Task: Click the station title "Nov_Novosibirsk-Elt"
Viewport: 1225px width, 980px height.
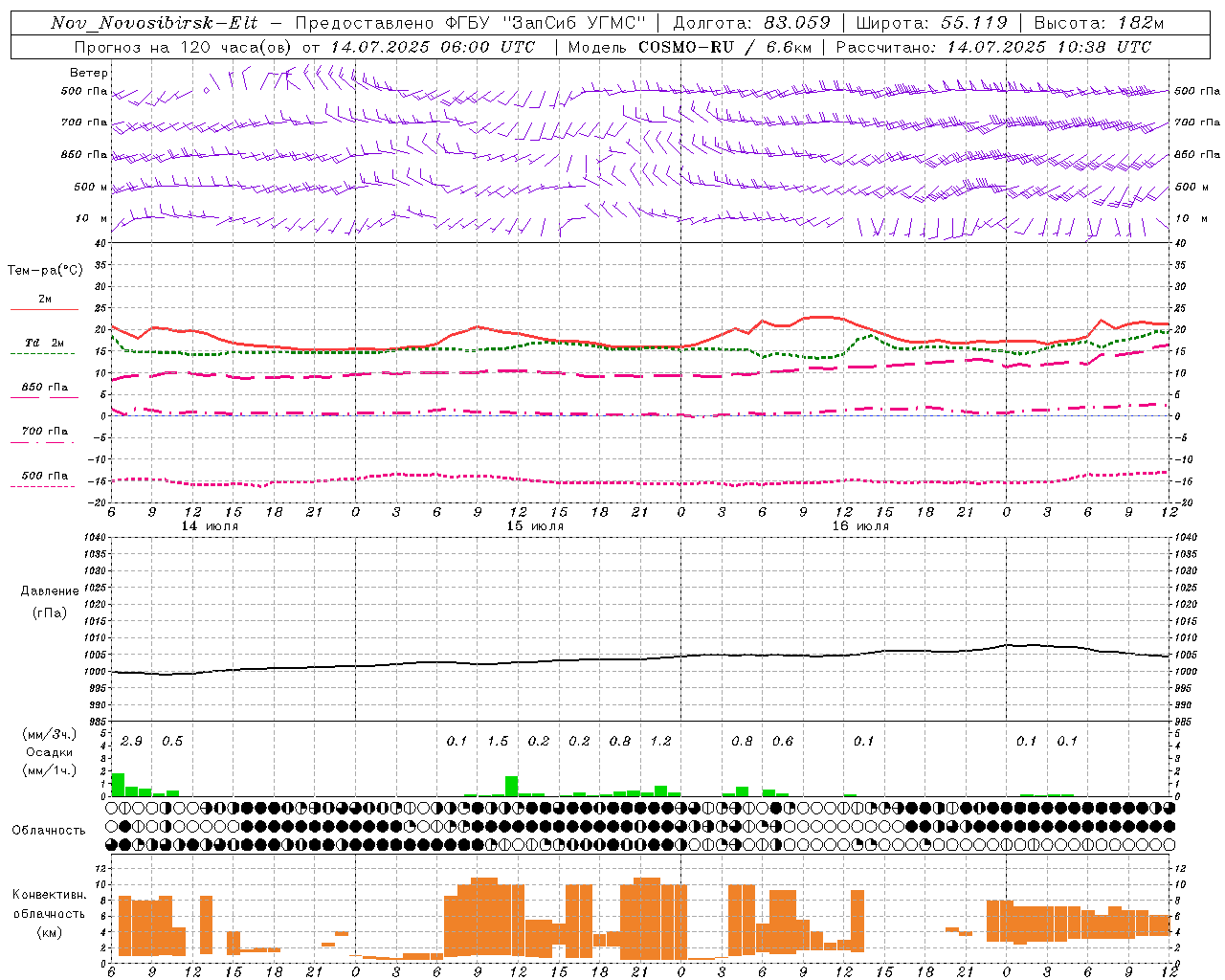Action: (x=154, y=23)
